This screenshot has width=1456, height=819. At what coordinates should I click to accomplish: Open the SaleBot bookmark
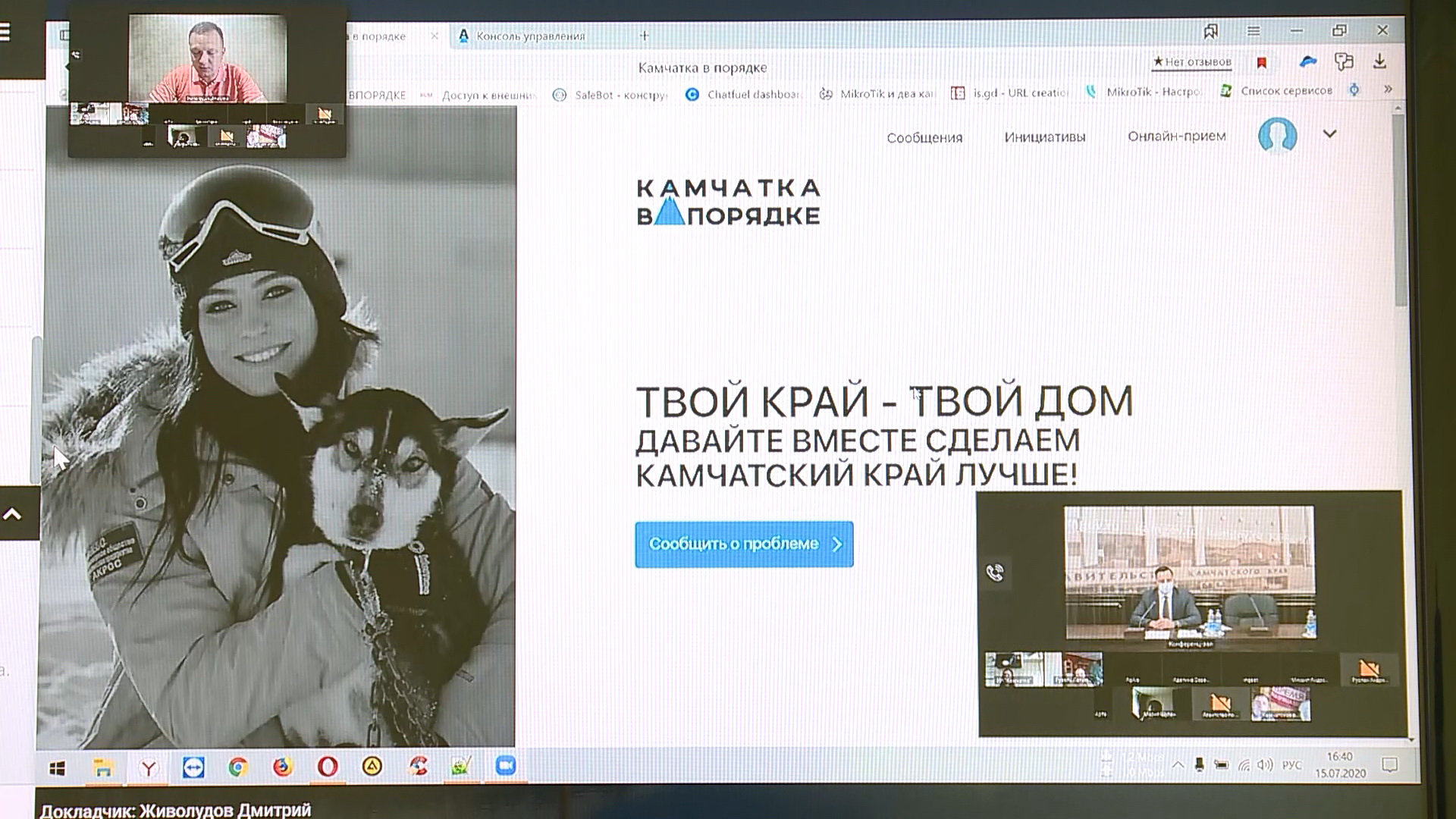[610, 95]
